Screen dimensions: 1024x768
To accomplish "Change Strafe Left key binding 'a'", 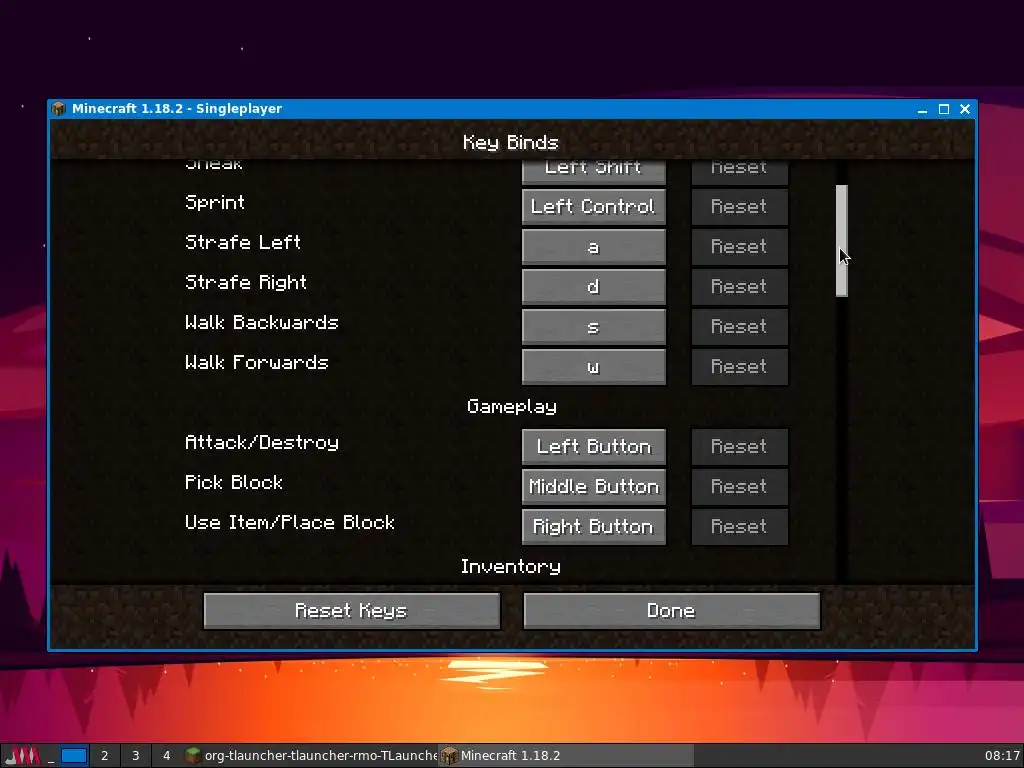I will pos(594,247).
